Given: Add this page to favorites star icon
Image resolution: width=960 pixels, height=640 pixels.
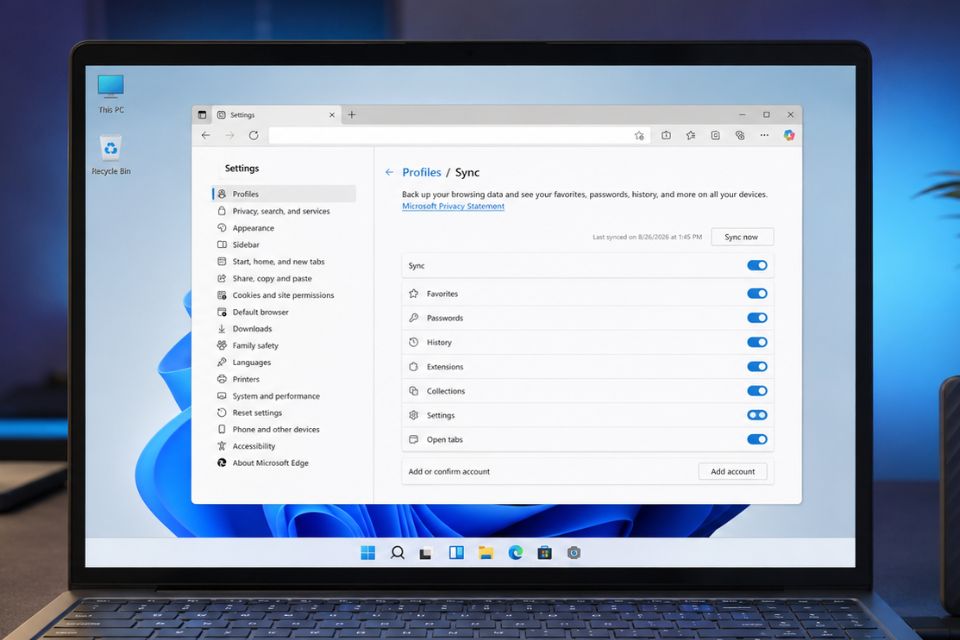Looking at the screenshot, I should [639, 135].
